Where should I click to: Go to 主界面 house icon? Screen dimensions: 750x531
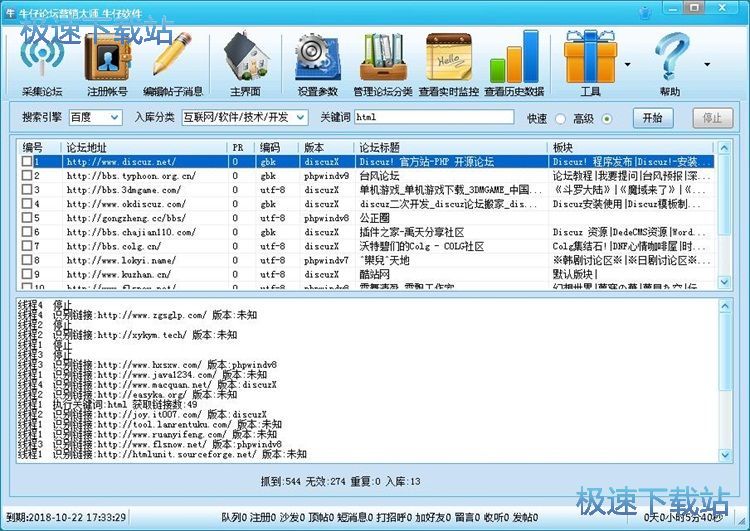point(245,64)
